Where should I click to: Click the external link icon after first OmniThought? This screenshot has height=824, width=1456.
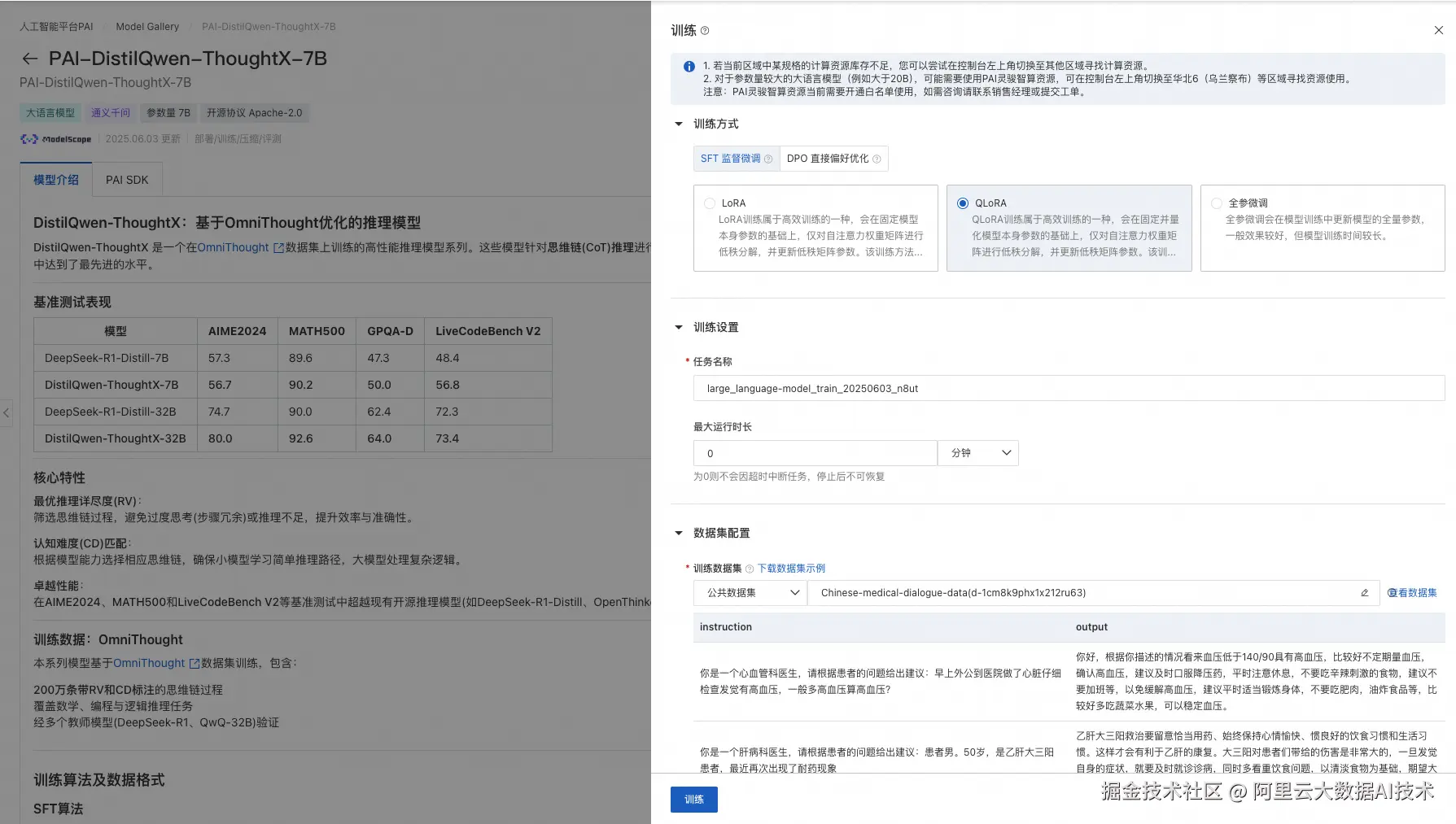(x=278, y=247)
